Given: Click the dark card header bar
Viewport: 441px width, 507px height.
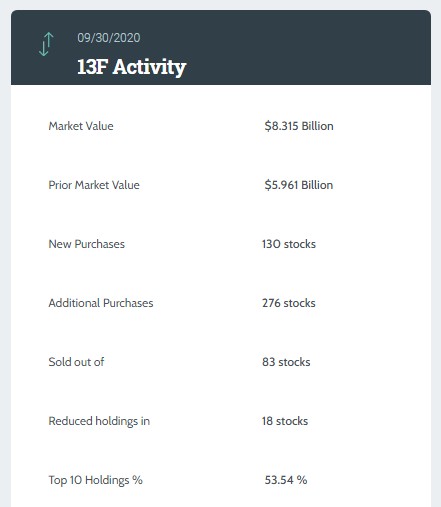Looking at the screenshot, I should tap(221, 47).
